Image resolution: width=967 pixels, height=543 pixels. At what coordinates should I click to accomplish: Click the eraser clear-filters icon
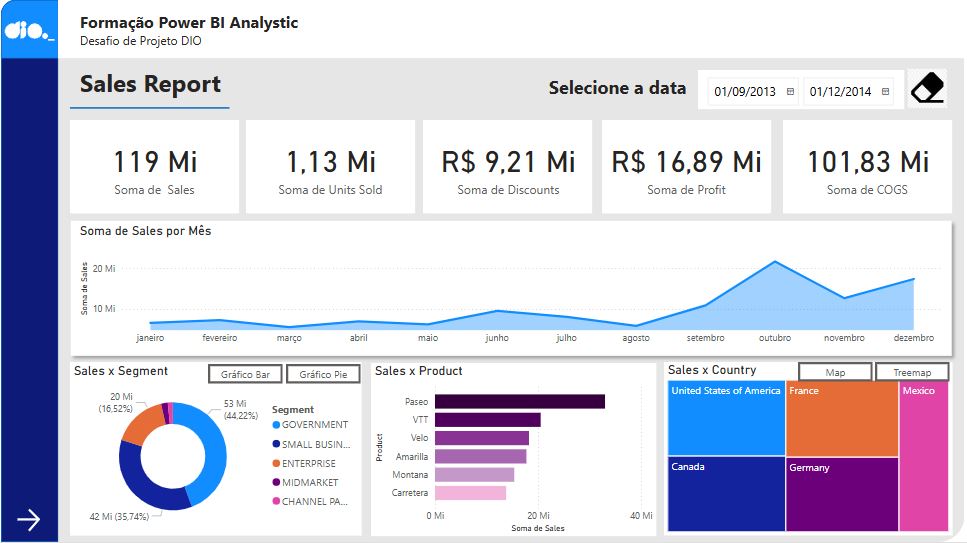[928, 89]
